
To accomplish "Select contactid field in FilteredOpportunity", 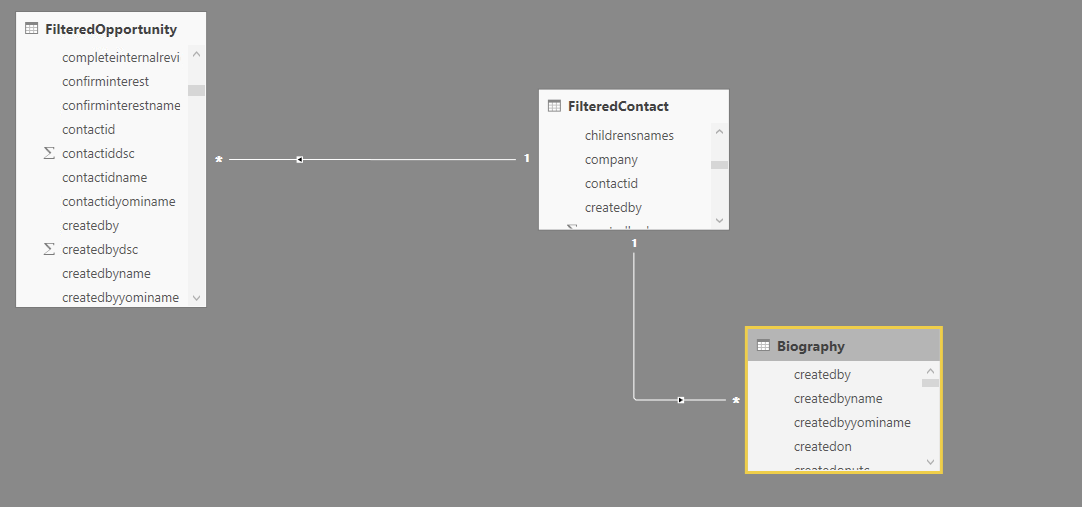I will [88, 129].
